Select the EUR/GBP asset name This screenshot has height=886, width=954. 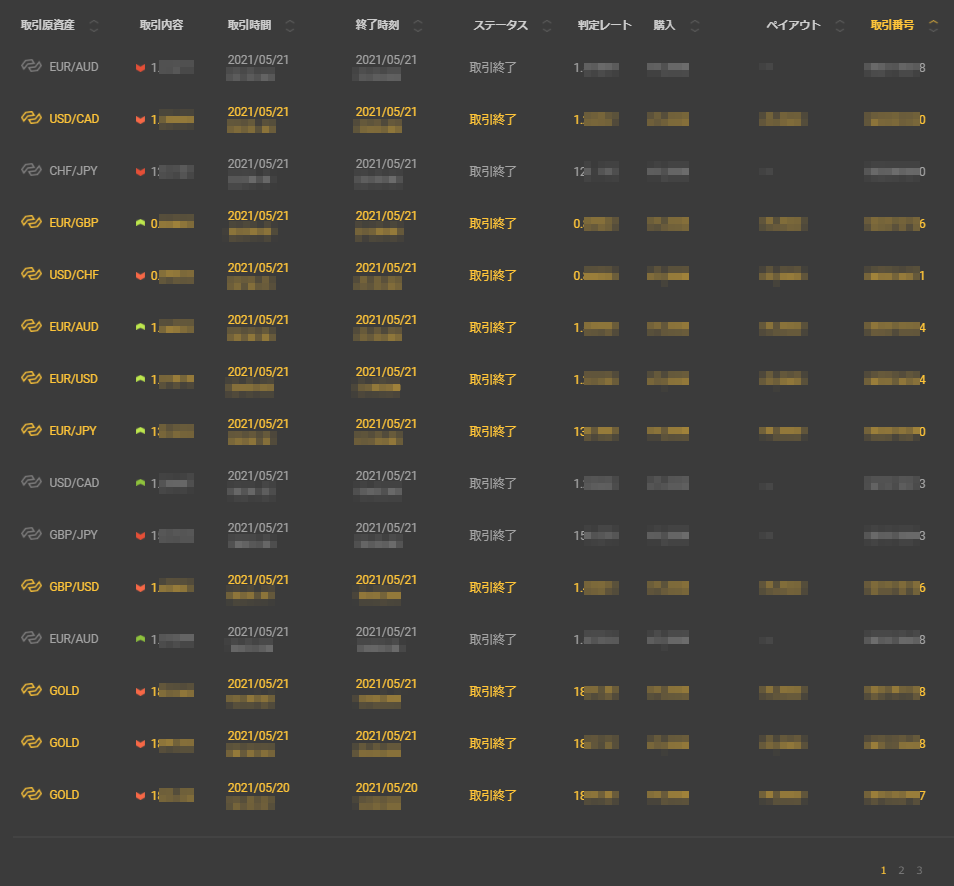pos(74,223)
